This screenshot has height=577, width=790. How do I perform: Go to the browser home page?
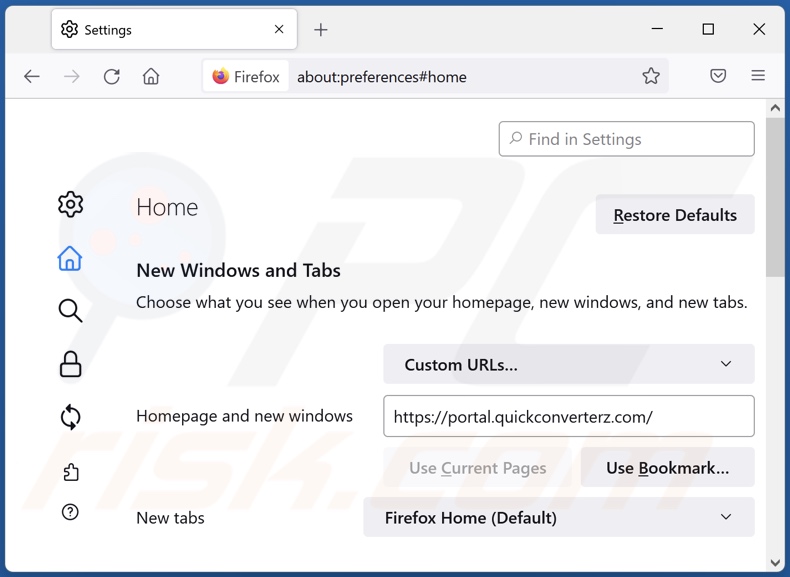tap(151, 77)
